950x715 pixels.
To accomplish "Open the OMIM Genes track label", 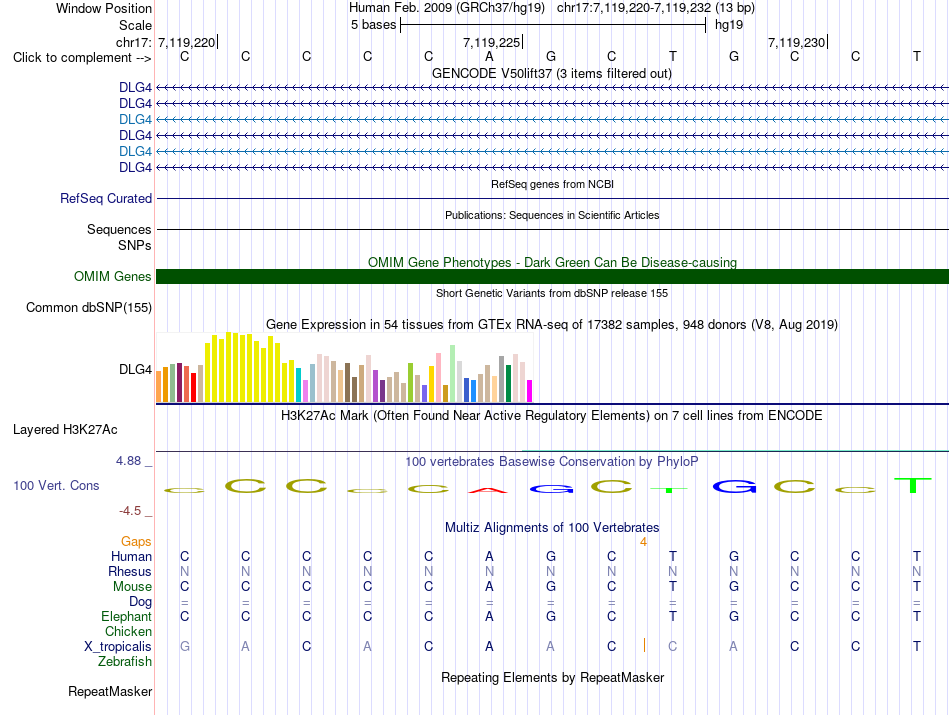I will tap(113, 276).
